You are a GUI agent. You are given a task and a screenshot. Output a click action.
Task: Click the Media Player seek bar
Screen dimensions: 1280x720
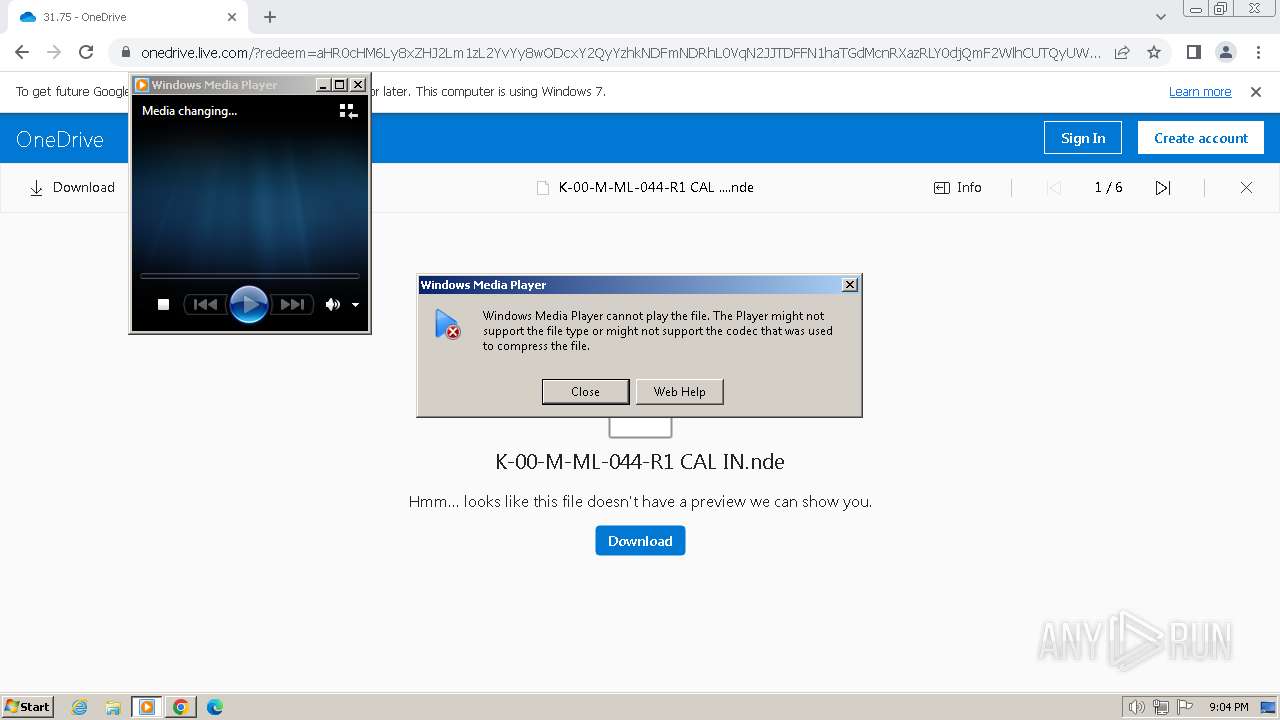coord(249,275)
